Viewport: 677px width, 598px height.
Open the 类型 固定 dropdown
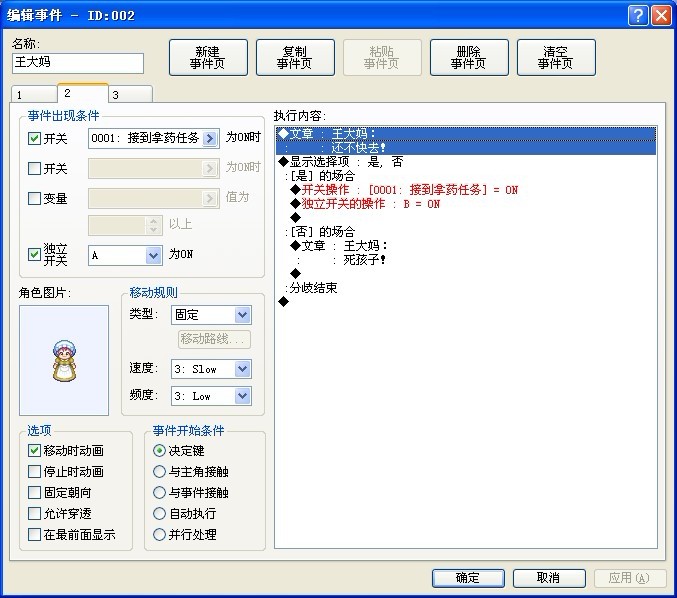point(243,315)
